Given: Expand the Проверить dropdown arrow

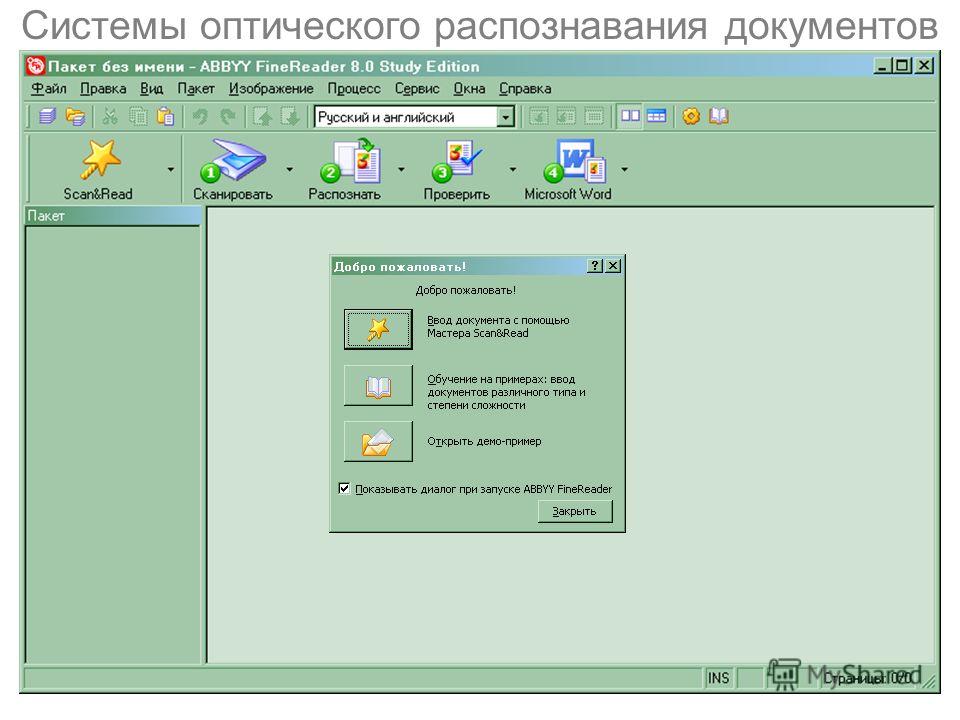Looking at the screenshot, I should coord(512,170).
